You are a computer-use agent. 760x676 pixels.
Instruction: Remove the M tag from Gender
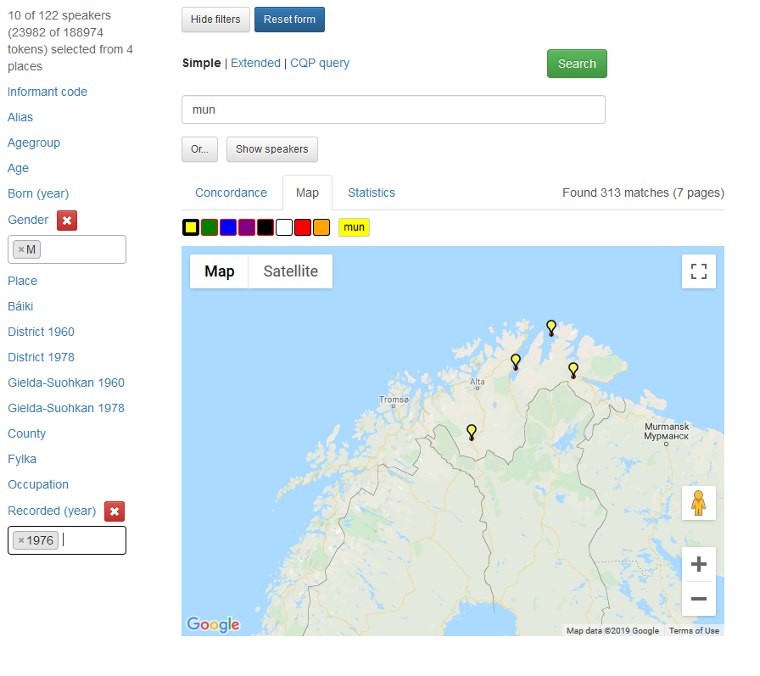[x=21, y=249]
